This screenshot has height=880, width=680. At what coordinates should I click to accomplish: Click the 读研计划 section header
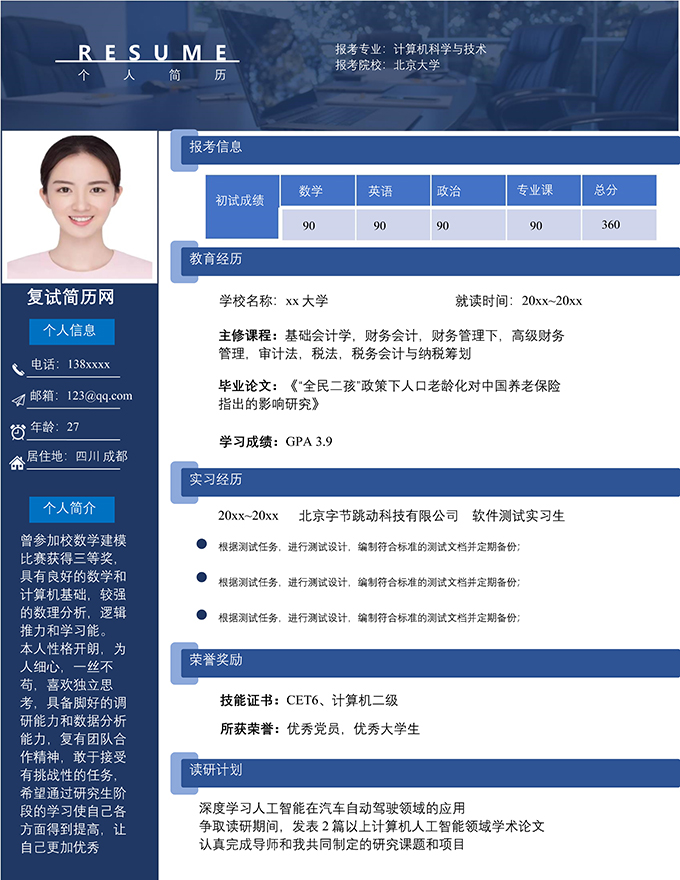[x=430, y=773]
